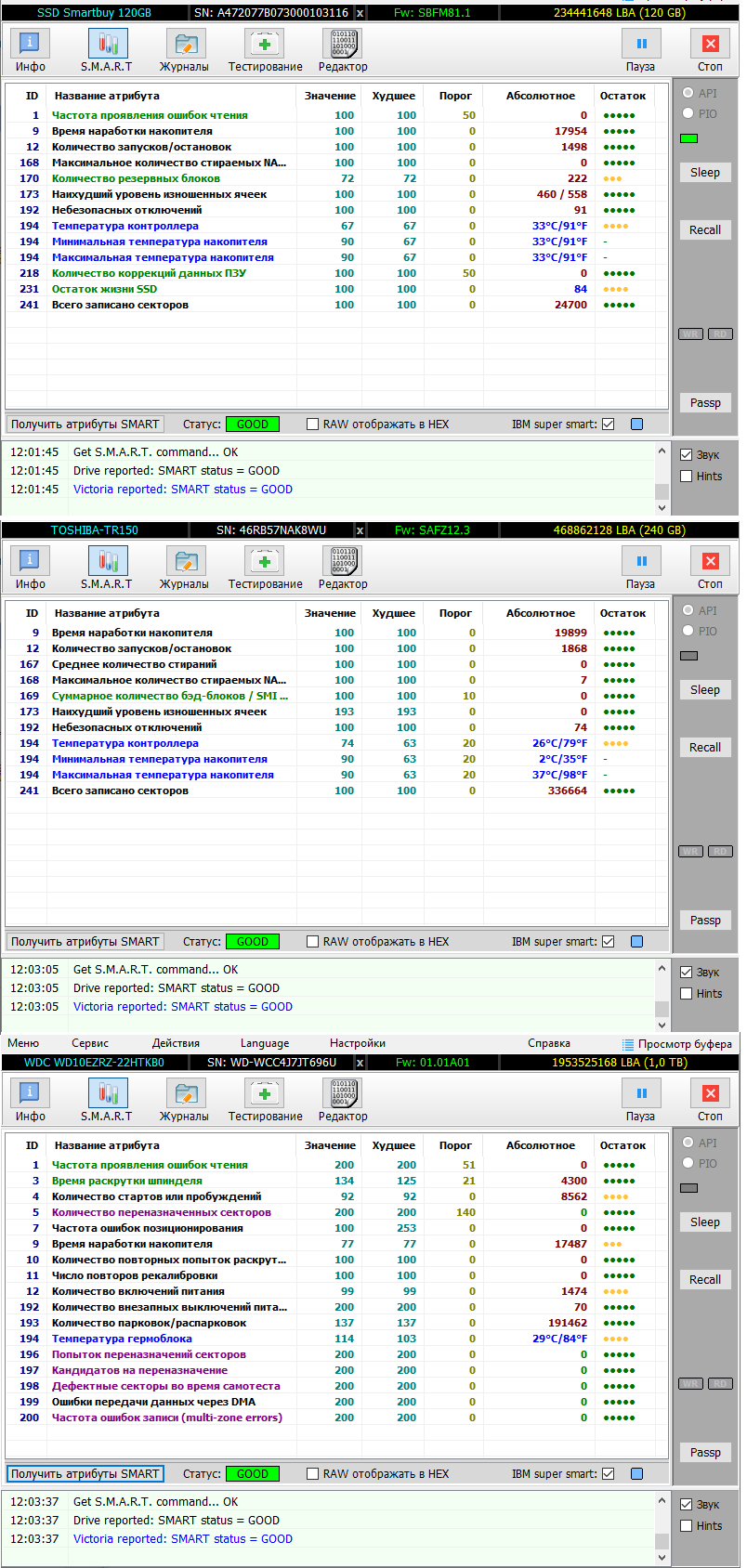This screenshot has height=1568, width=747.
Task: Open S.M.A.R.T in WDC WD10EZRZ window
Action: coord(107,1100)
